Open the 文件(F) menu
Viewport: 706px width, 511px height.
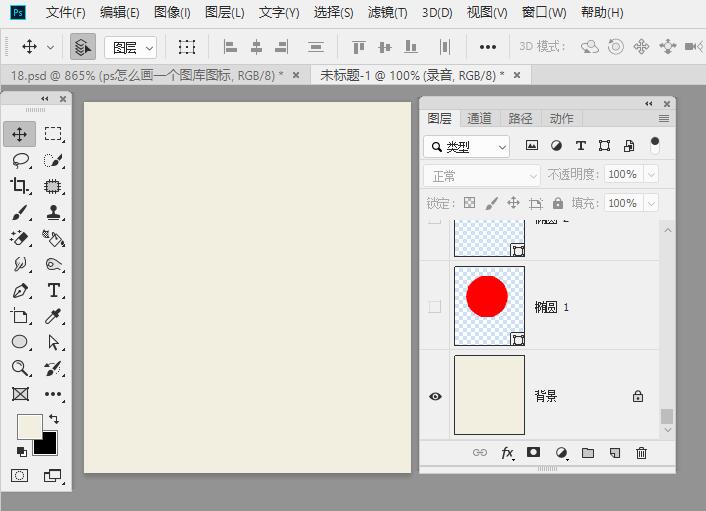(x=65, y=13)
